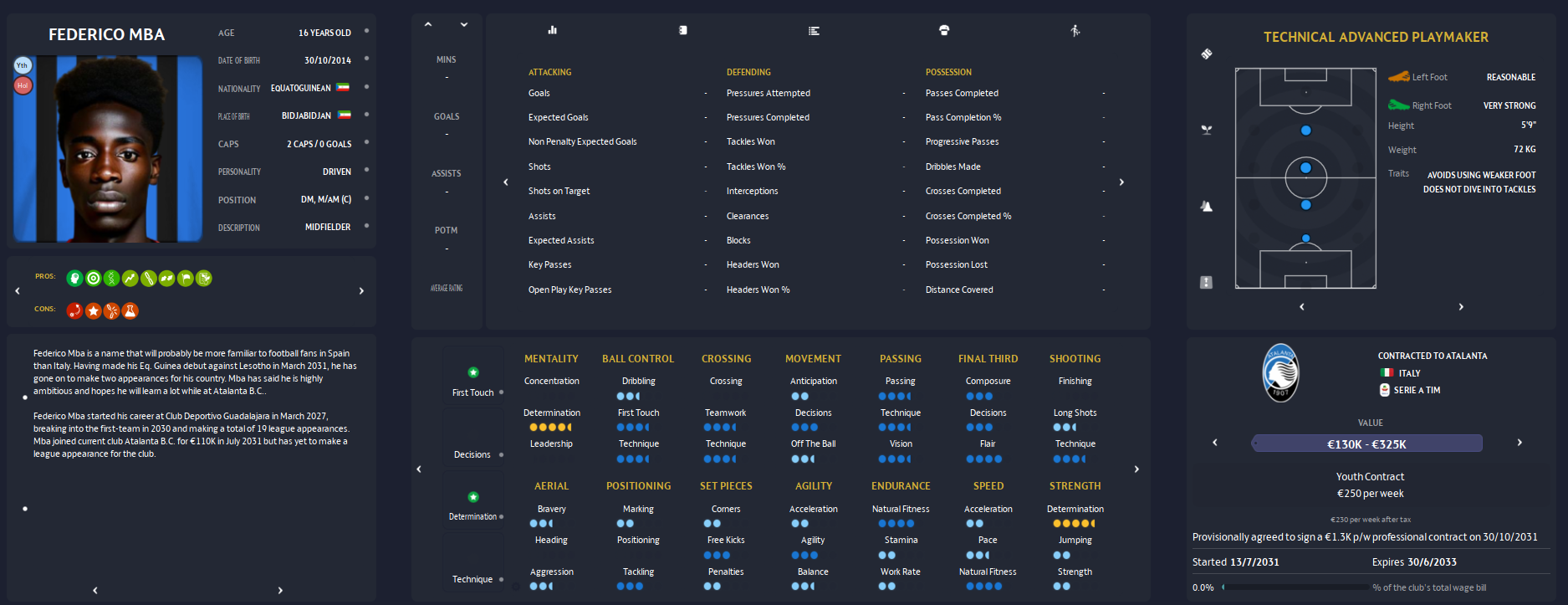The image size is (1568, 605).
Task: Click the chain link pro icon
Action: pos(148,279)
